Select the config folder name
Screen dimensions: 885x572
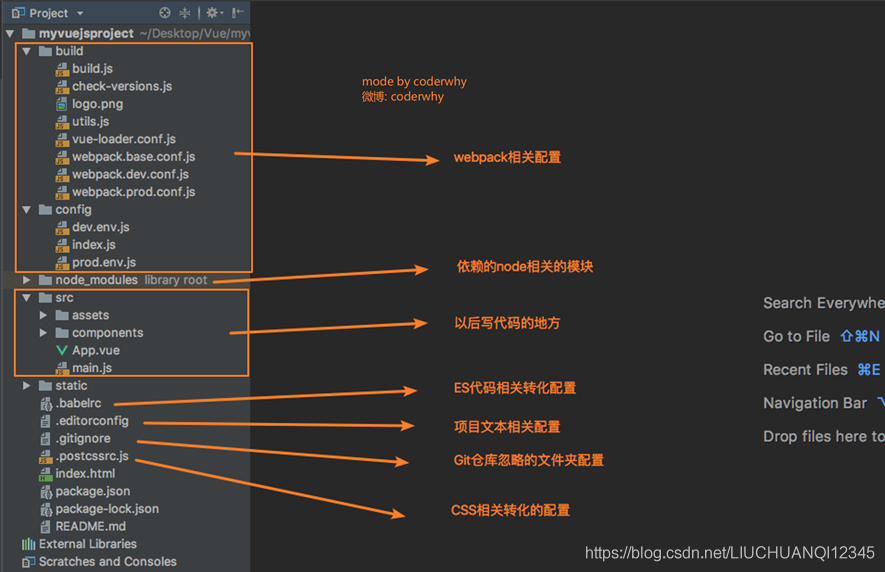pyautogui.click(x=73, y=209)
